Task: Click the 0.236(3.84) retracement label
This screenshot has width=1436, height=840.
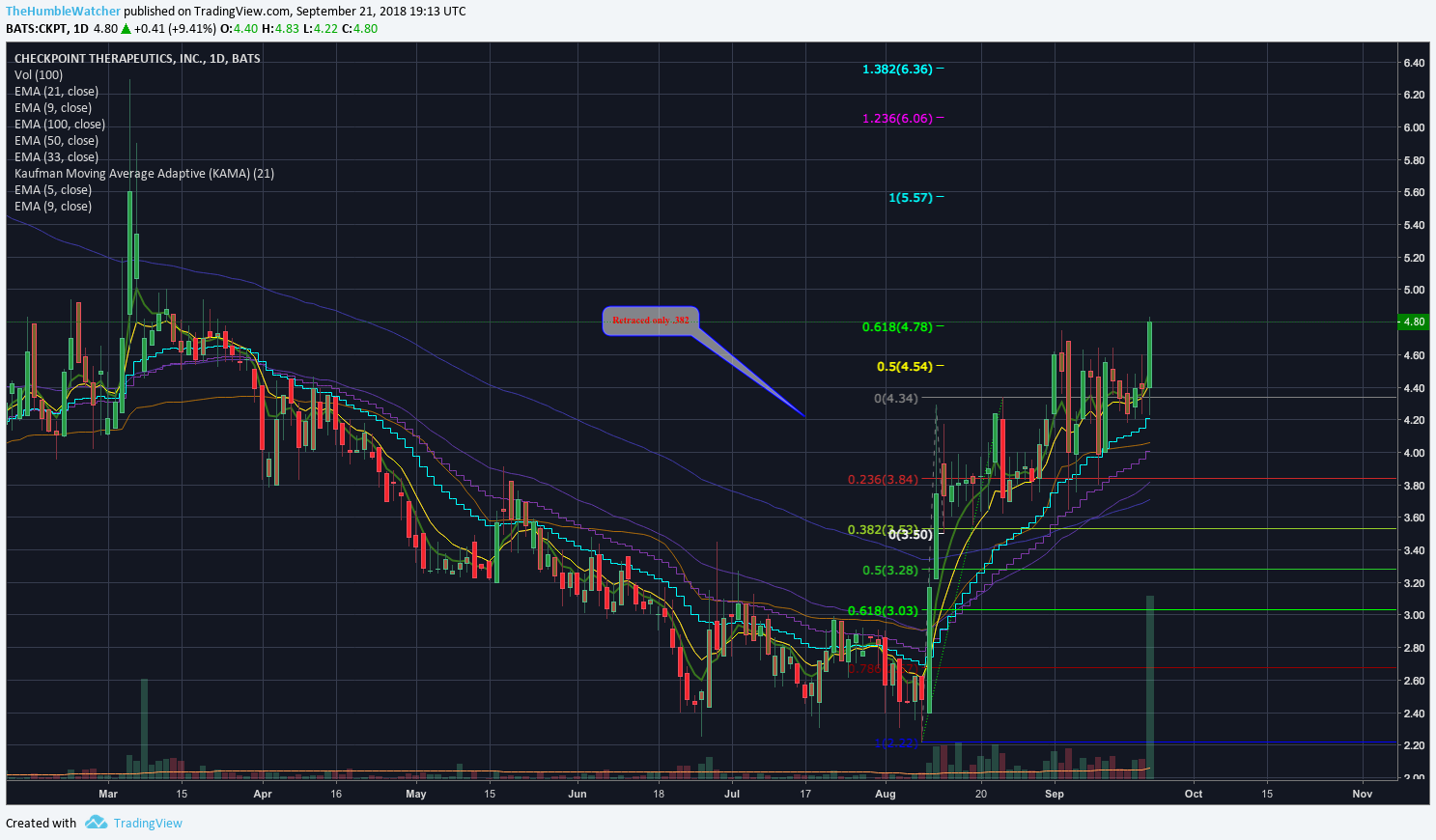Action: tap(884, 480)
